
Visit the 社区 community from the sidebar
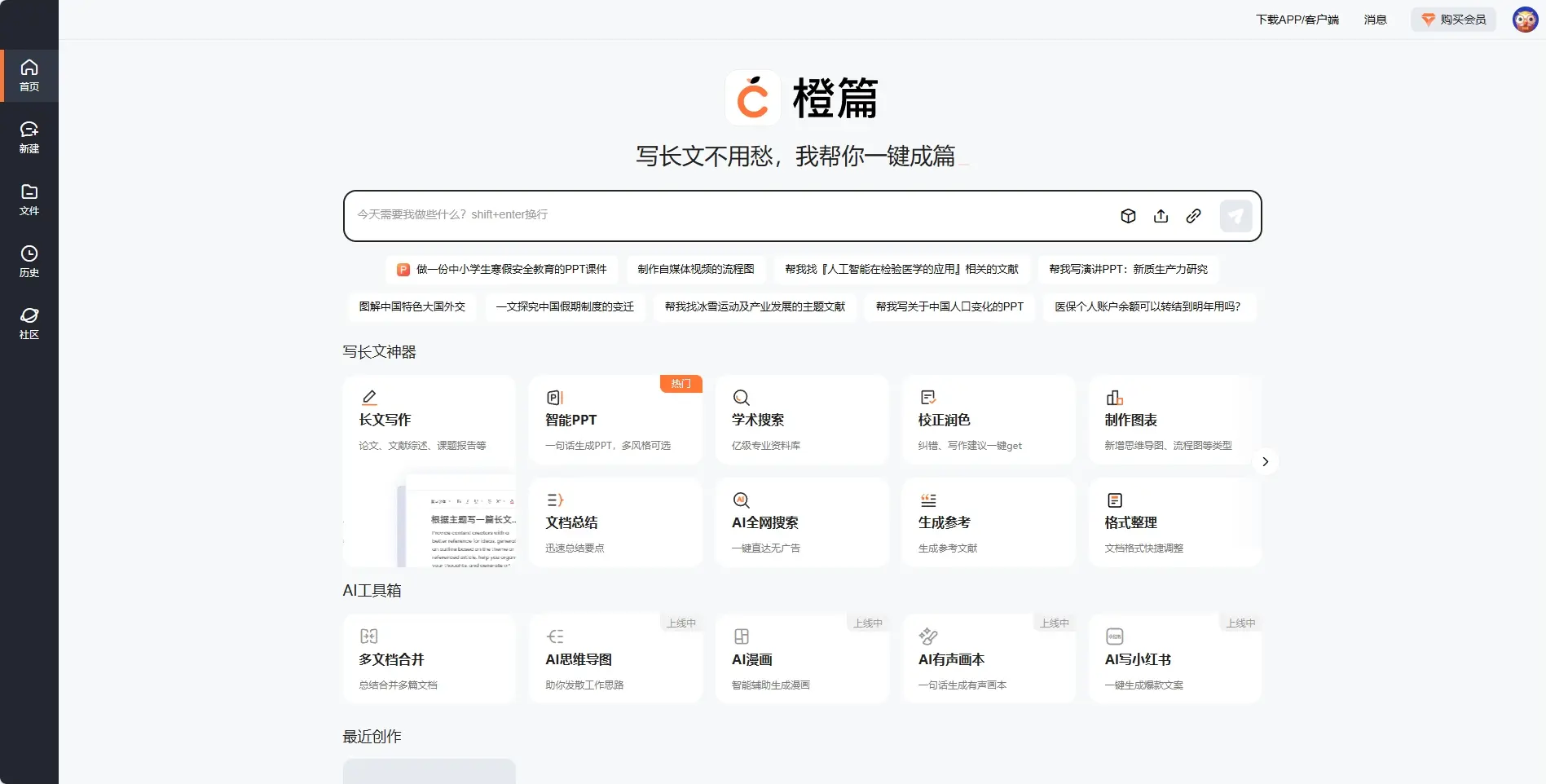pos(29,324)
